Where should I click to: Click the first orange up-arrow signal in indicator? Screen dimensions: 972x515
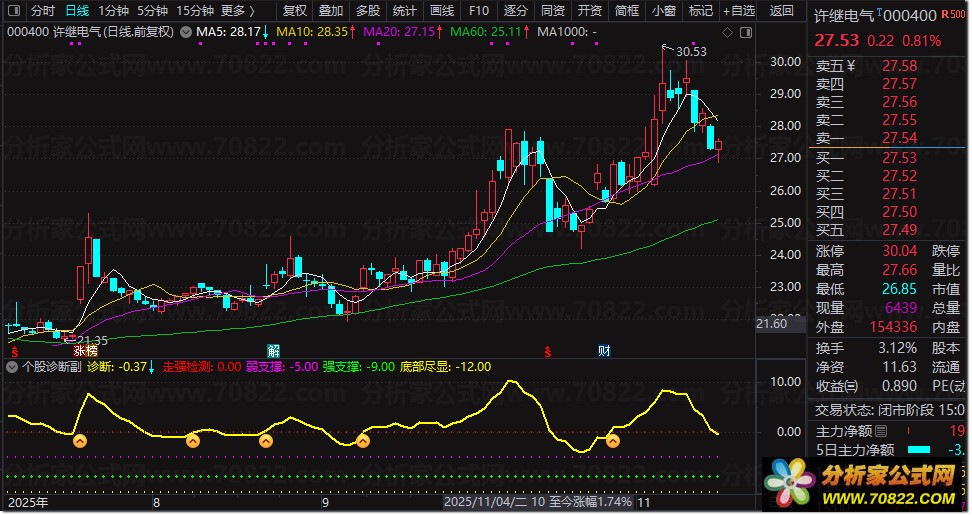pos(80,440)
